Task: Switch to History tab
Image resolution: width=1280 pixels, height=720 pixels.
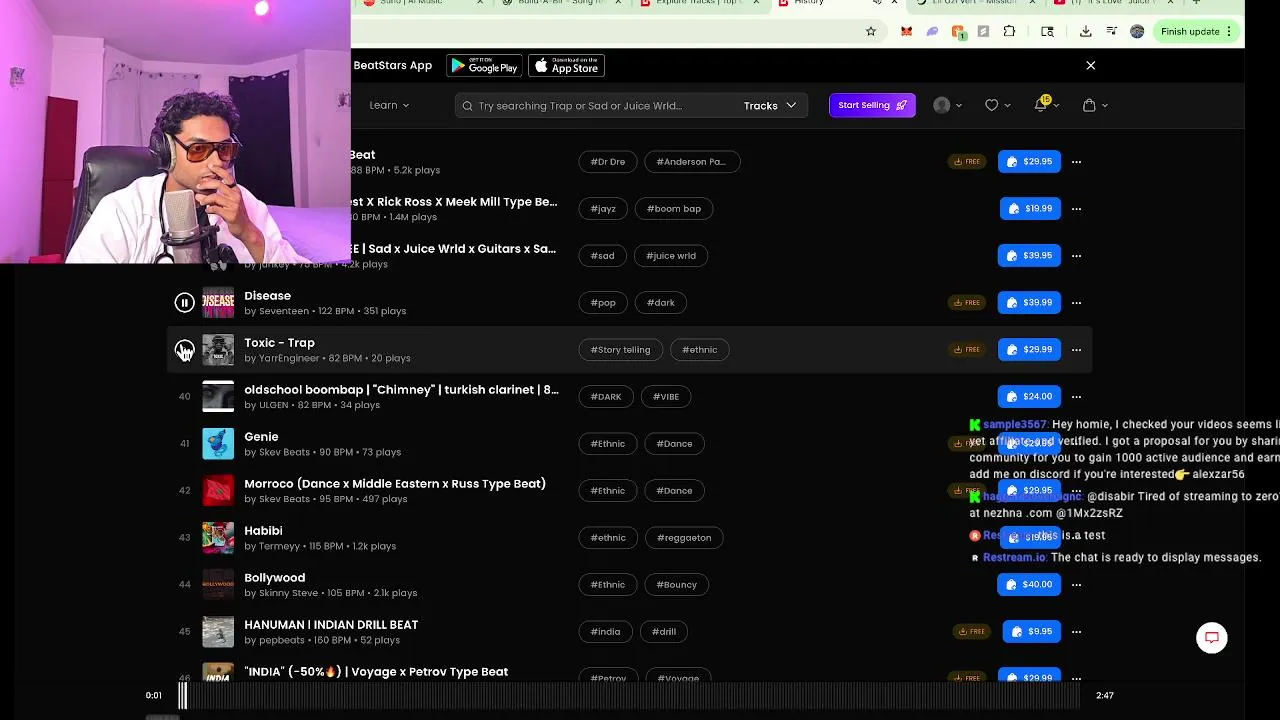Action: (x=835, y=3)
